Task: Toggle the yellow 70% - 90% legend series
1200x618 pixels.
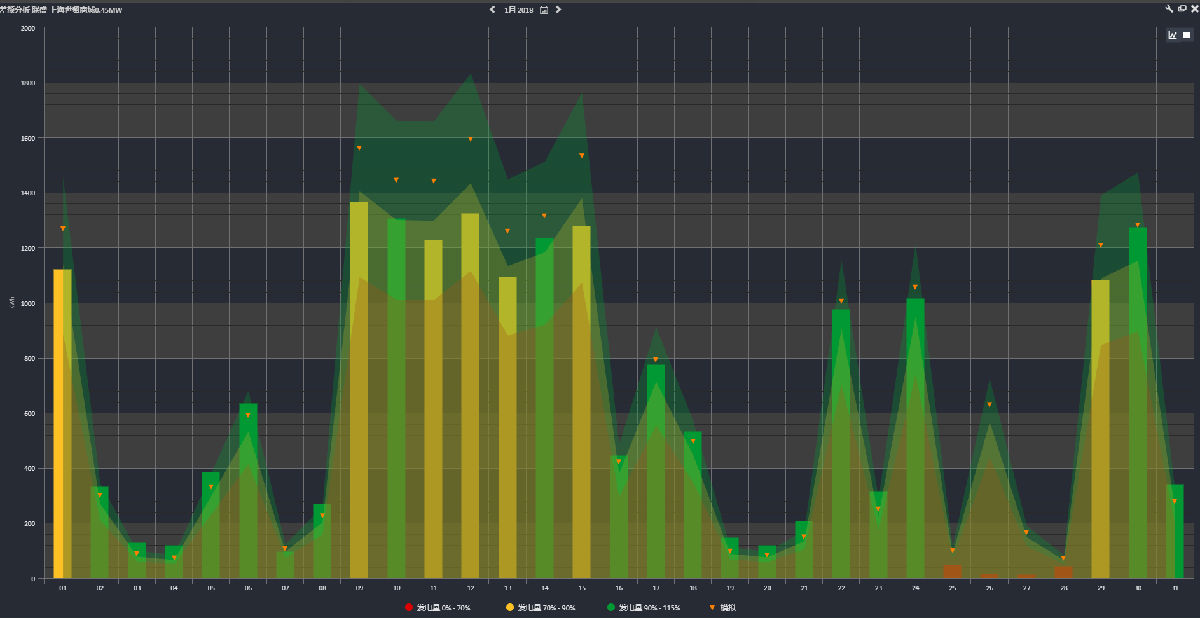Action: point(540,607)
